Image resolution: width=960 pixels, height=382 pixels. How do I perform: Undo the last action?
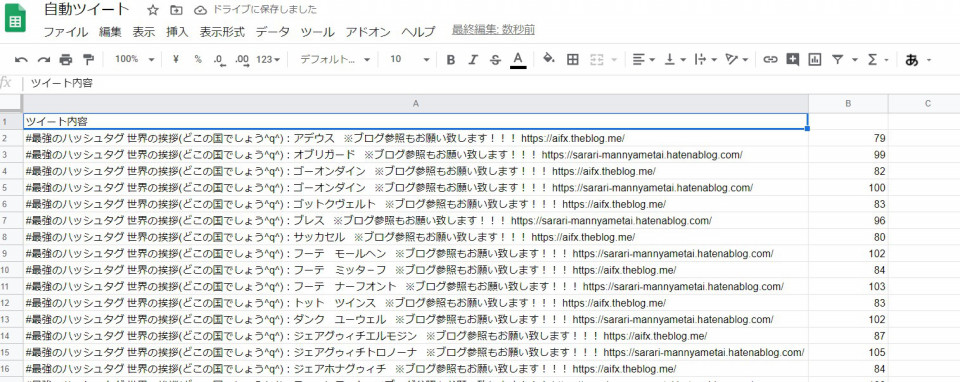click(21, 59)
